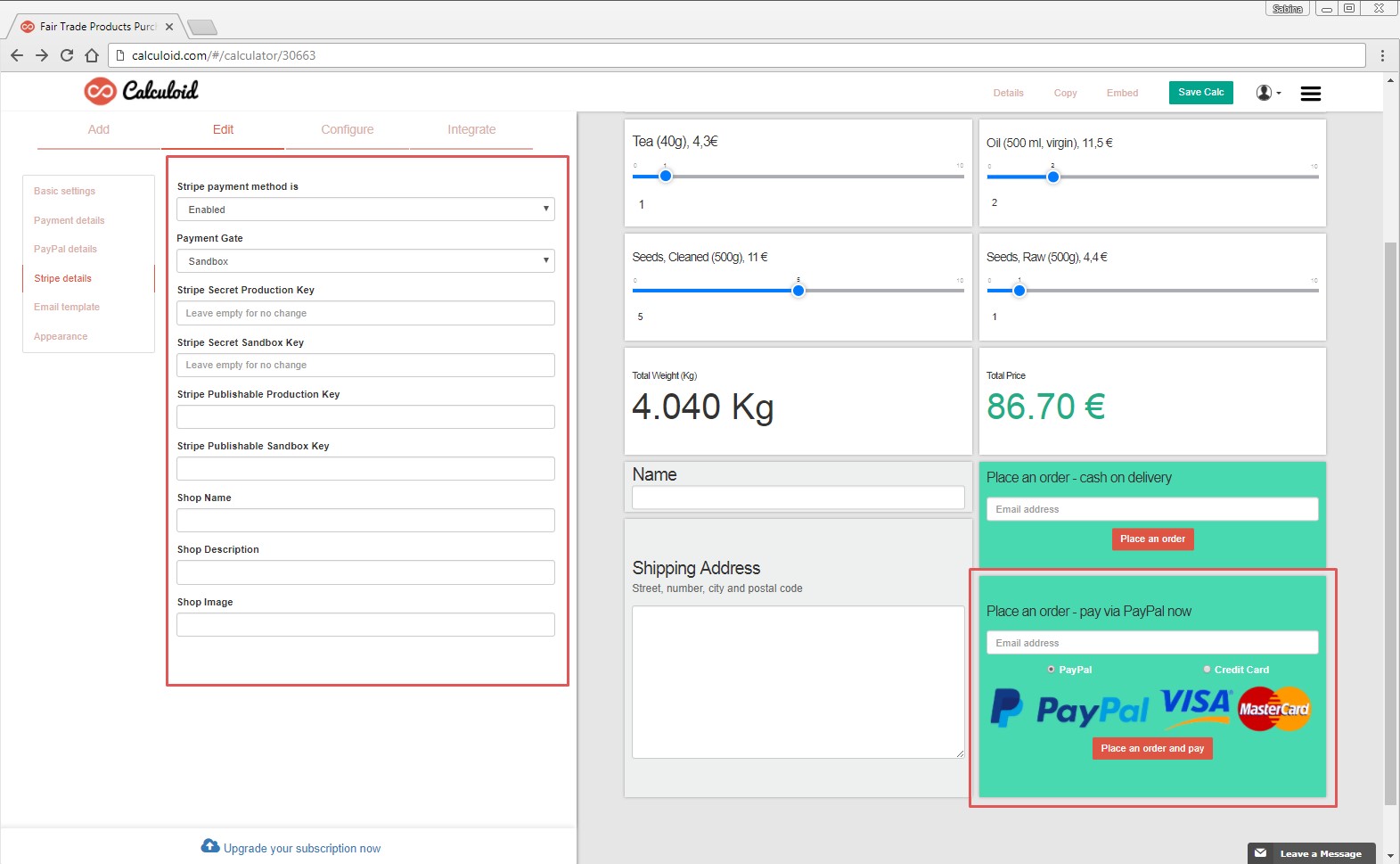Image resolution: width=1400 pixels, height=864 pixels.
Task: Select Basic settings in sidebar
Action: tap(64, 191)
